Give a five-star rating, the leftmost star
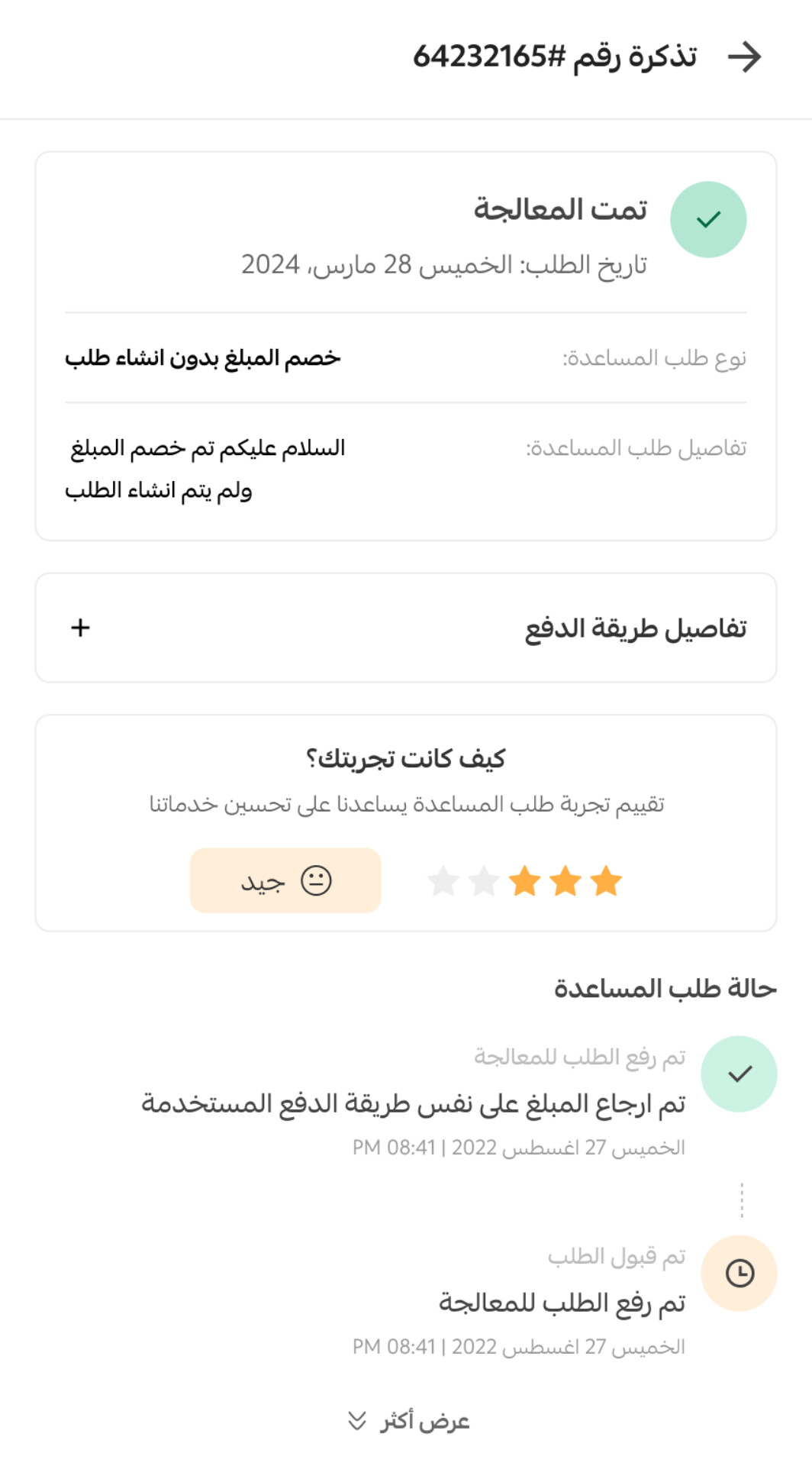The width and height of the screenshot is (812, 1466). (x=443, y=881)
